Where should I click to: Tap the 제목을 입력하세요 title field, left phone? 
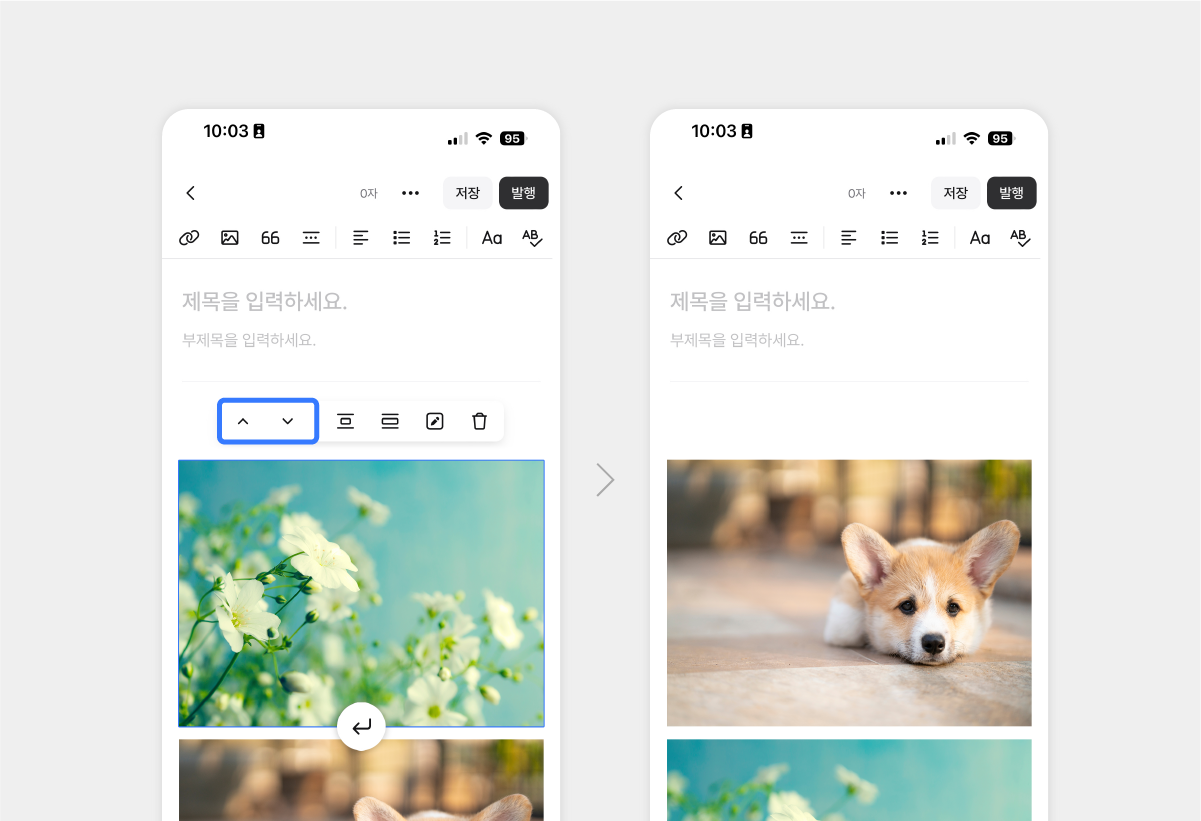[265, 301]
